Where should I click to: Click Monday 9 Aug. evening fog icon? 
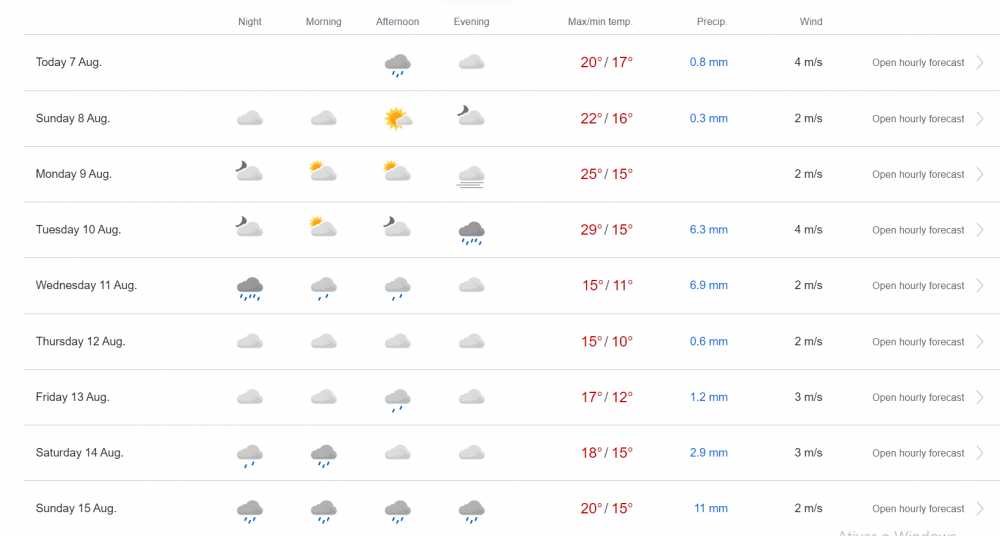tap(471, 176)
